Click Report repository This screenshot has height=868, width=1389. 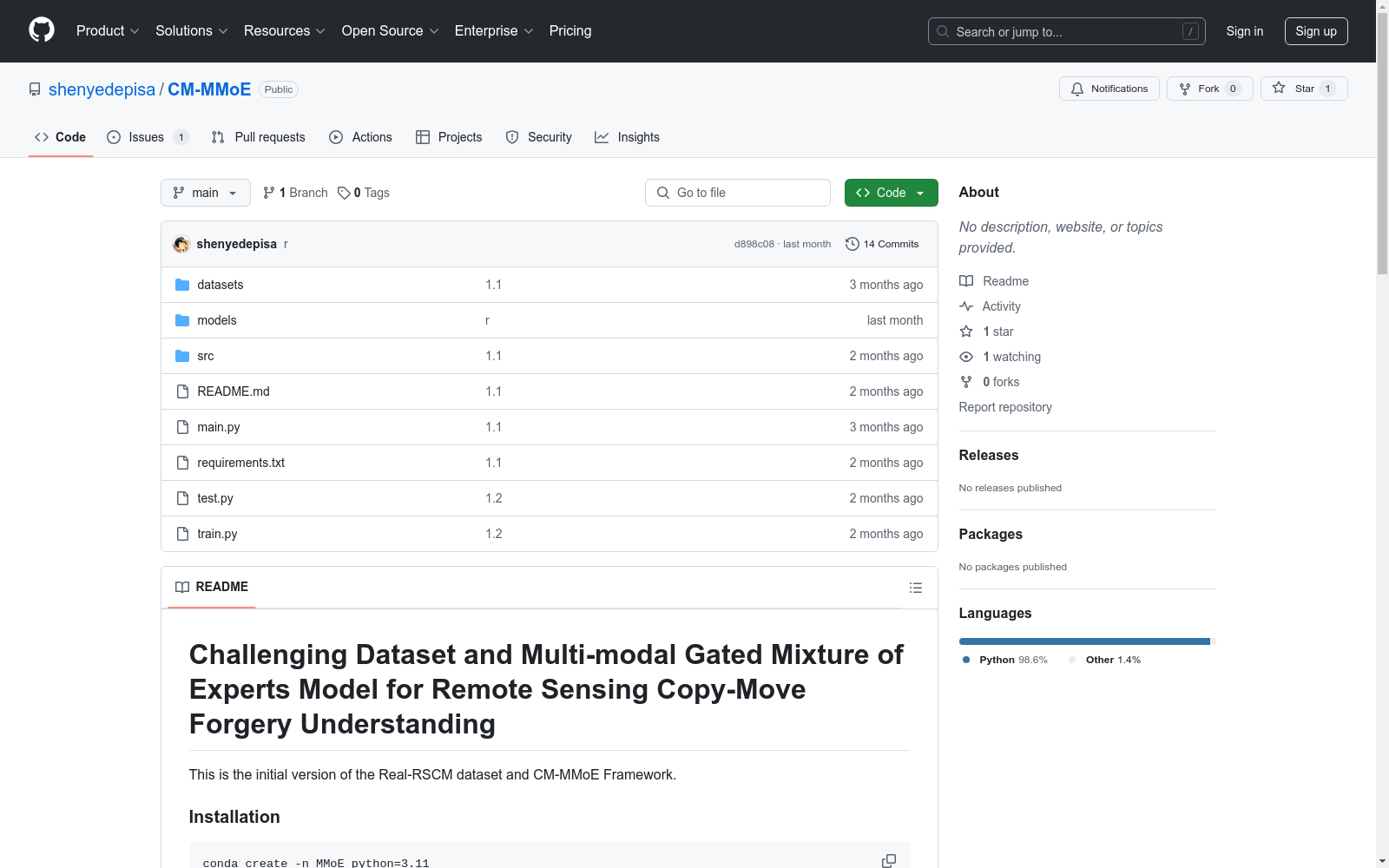[x=1005, y=407]
